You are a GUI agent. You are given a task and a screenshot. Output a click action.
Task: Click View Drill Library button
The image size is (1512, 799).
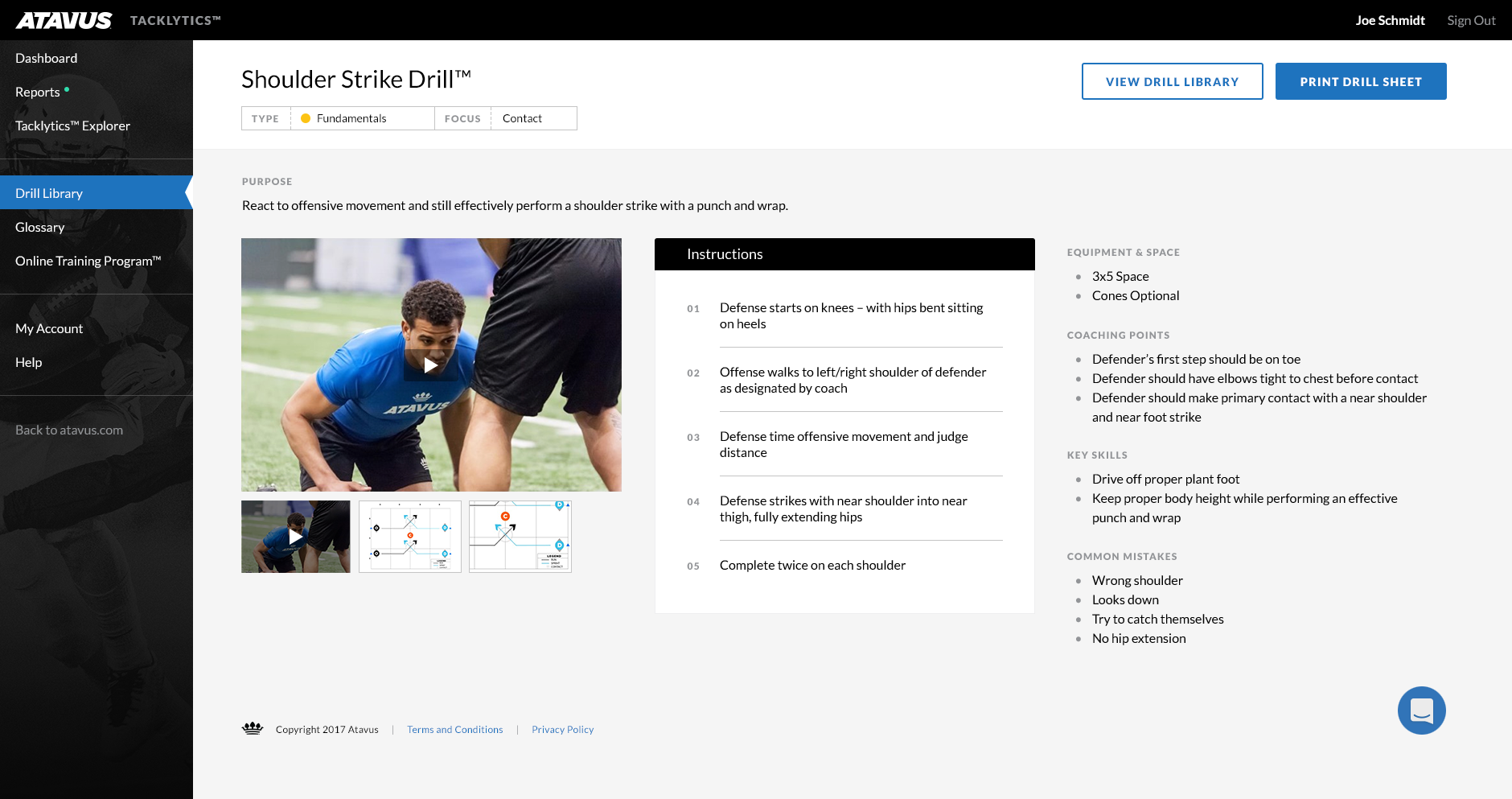[x=1172, y=81]
